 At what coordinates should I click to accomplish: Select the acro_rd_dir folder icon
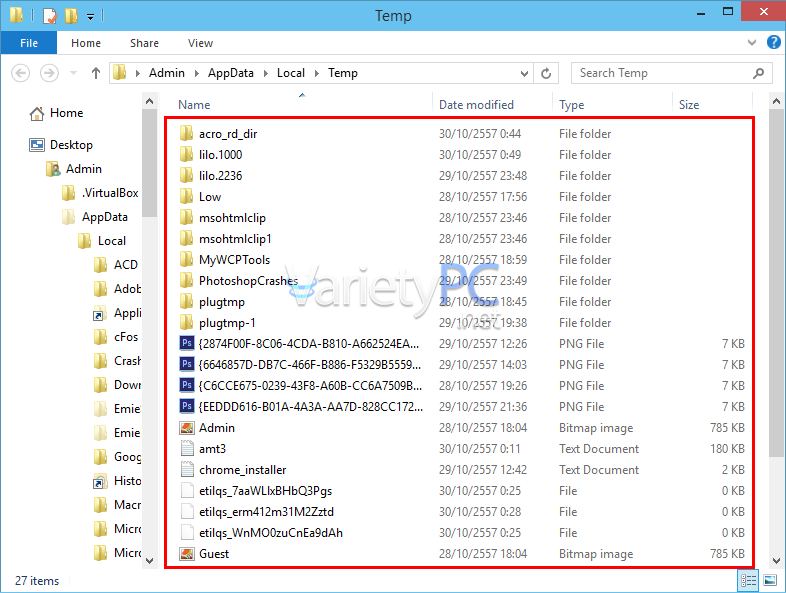click(x=186, y=133)
